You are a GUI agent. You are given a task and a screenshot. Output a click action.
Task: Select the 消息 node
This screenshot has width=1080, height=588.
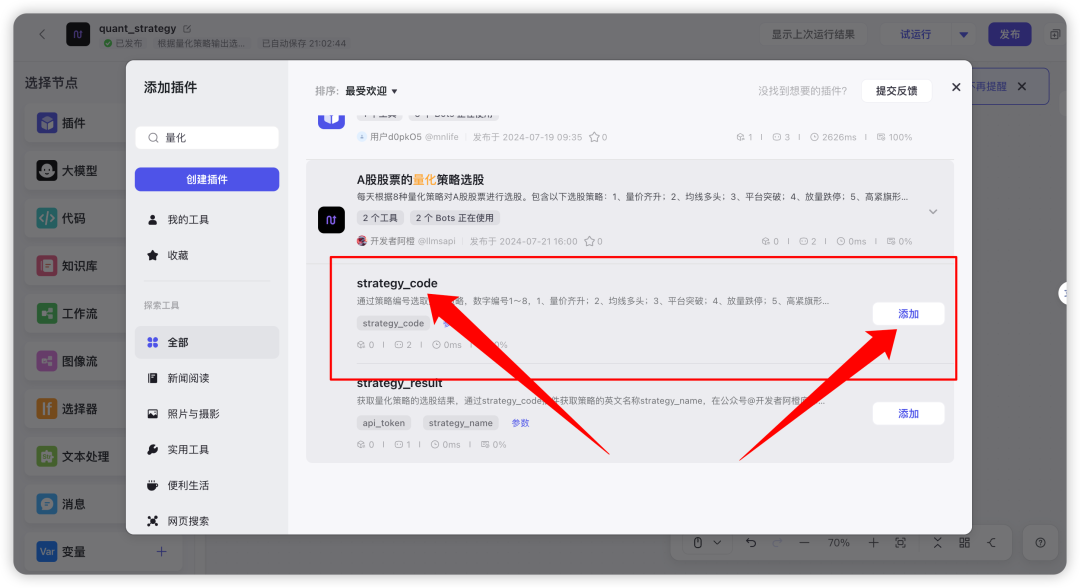pyautogui.click(x=76, y=503)
